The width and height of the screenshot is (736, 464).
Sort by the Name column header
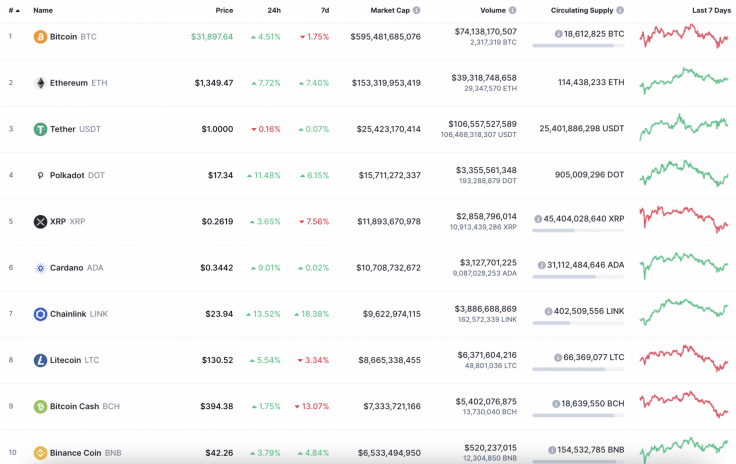[43, 10]
